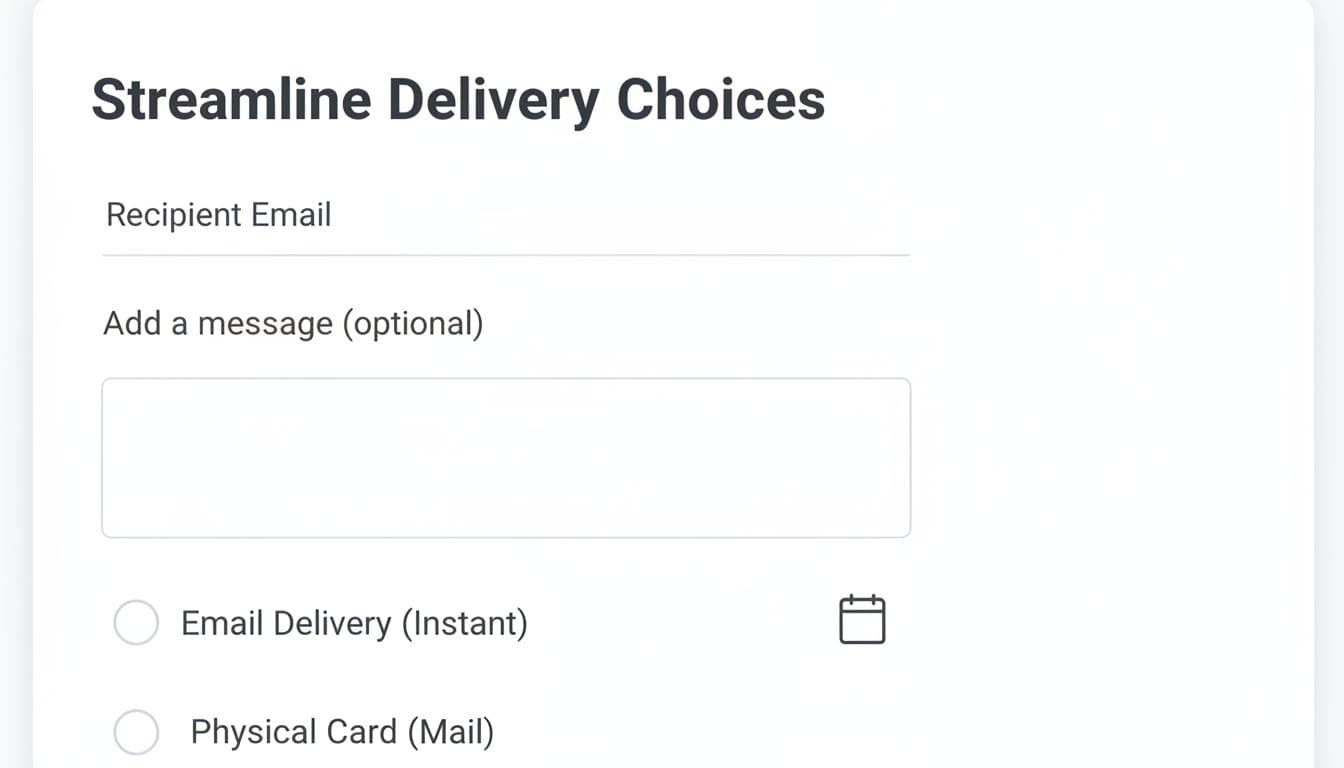This screenshot has width=1344, height=768.
Task: Click the Add a message (optional) label
Action: click(x=294, y=322)
